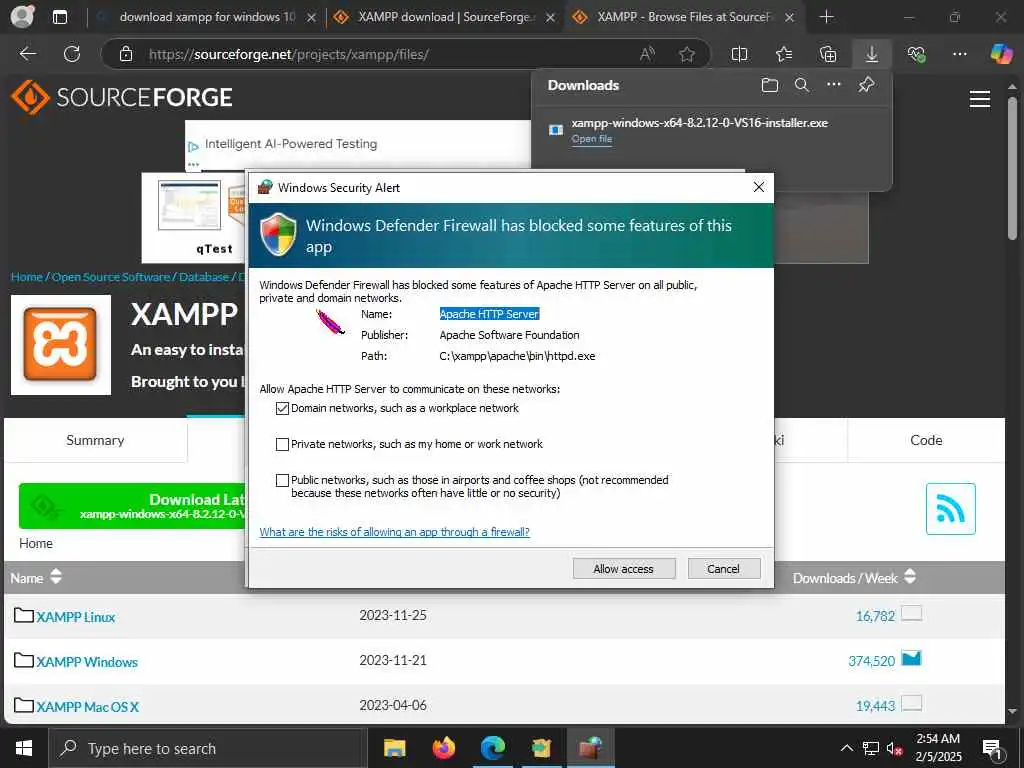Switch to download xampp for windows tab

(207, 17)
